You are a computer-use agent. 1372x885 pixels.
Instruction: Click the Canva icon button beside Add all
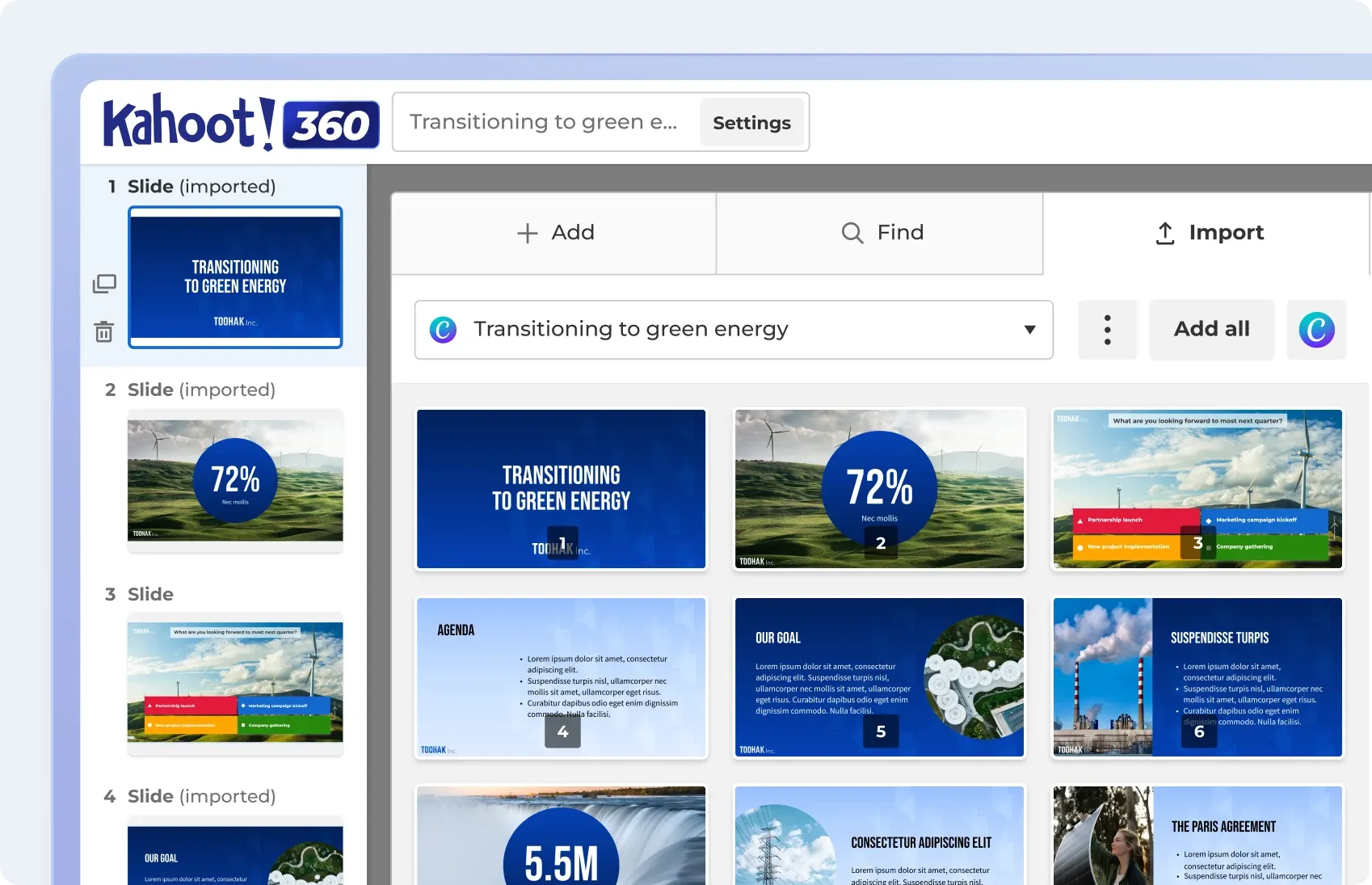(x=1316, y=330)
